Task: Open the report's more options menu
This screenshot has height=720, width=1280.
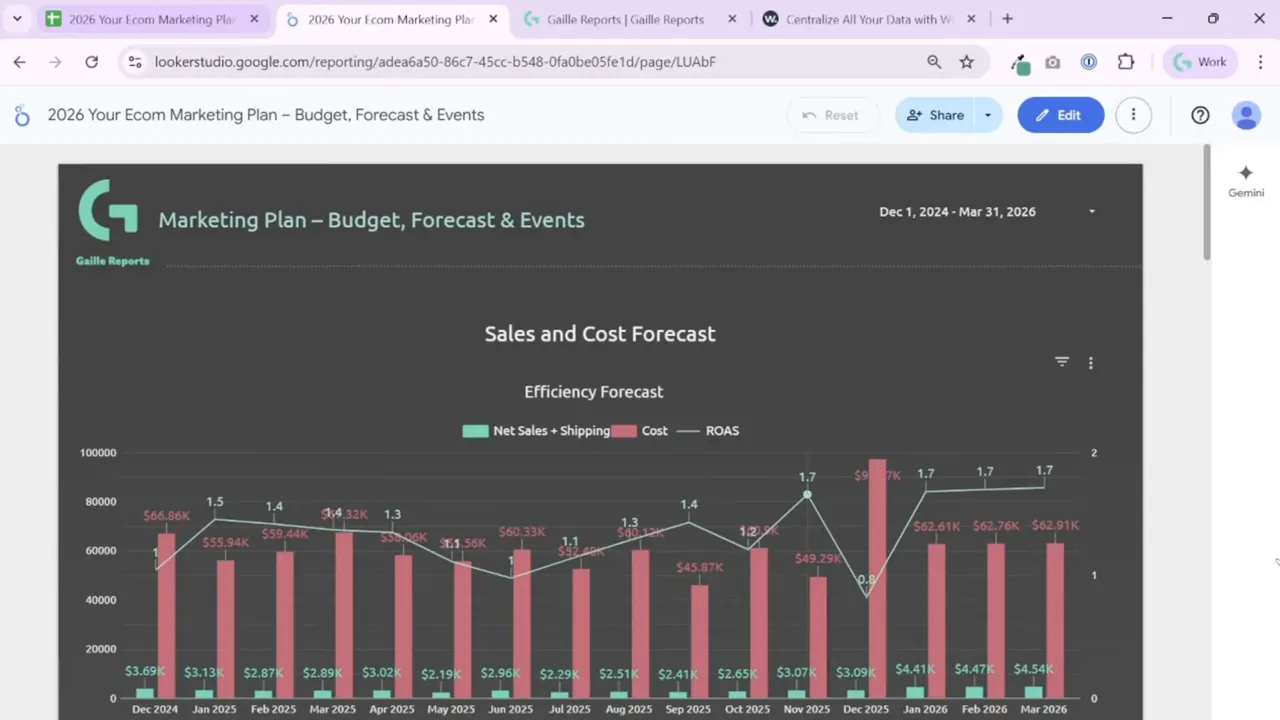Action: click(x=1133, y=115)
